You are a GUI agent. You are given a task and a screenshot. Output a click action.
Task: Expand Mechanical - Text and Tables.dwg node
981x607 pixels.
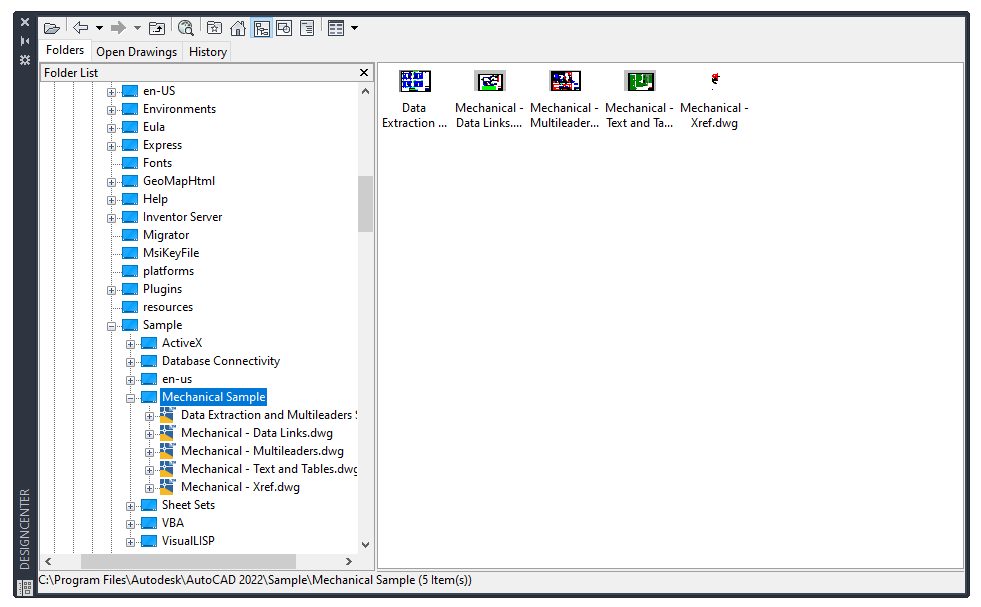[x=149, y=471]
